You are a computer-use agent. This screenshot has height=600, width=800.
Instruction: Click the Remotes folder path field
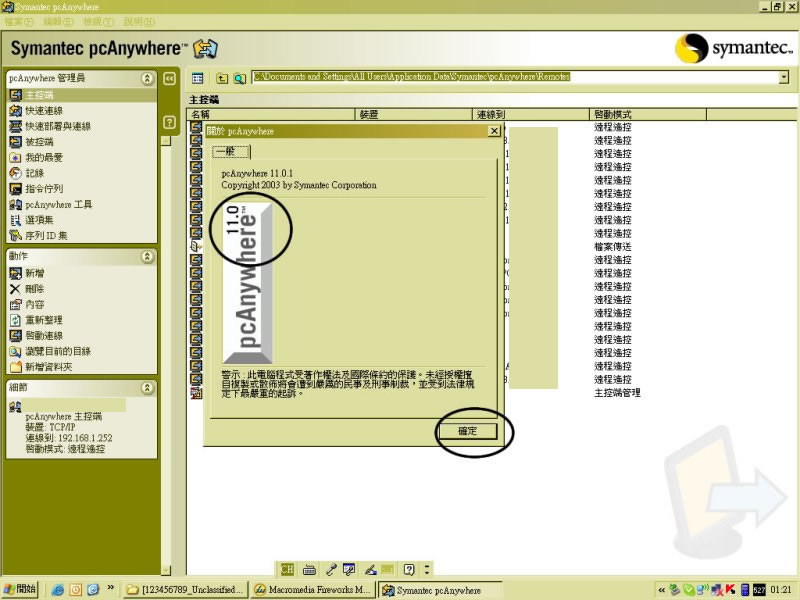[515, 77]
